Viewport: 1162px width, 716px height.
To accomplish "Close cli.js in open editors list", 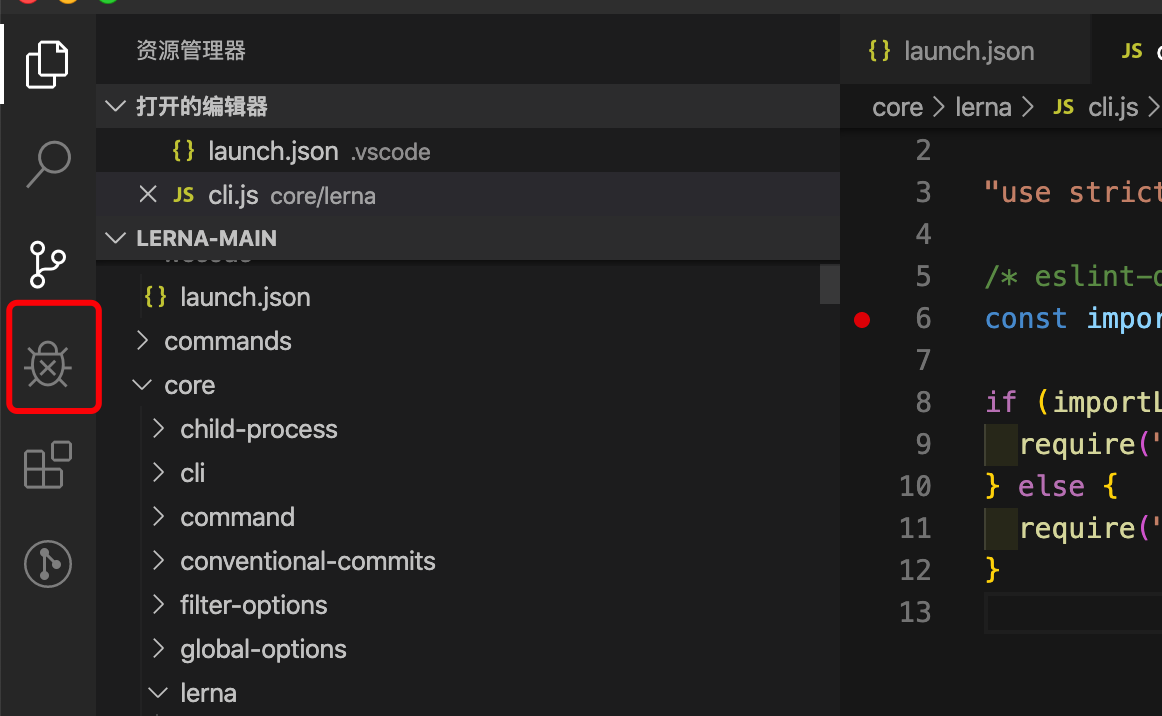I will click(x=148, y=194).
